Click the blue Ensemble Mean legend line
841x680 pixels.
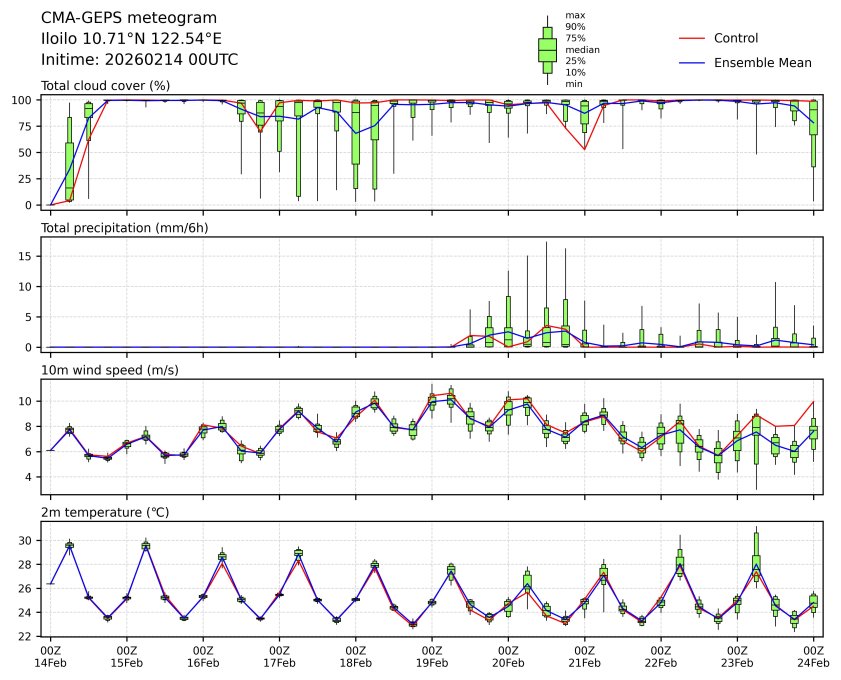(x=692, y=62)
